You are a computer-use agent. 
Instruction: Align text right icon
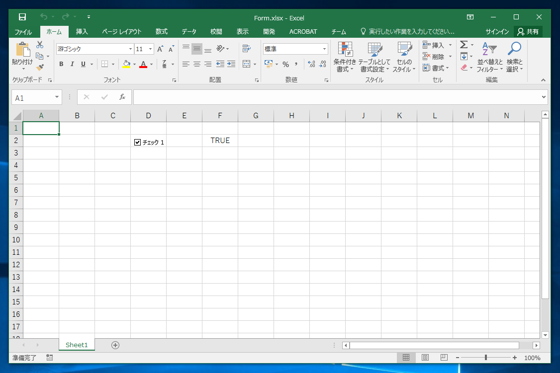208,64
